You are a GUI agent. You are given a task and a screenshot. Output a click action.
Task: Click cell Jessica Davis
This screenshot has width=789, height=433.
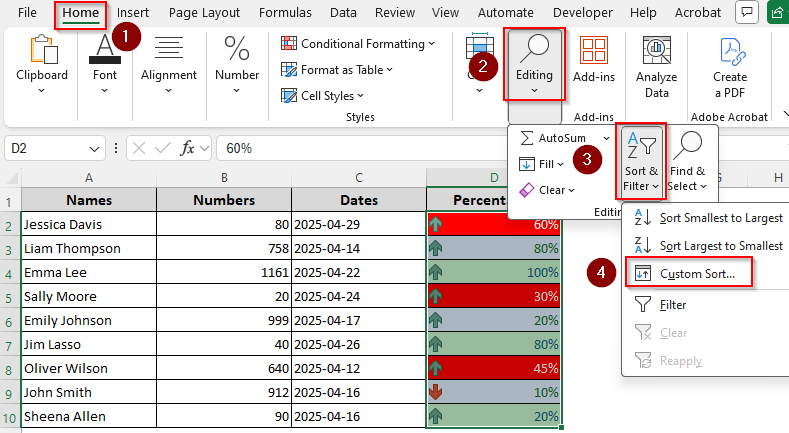coord(89,224)
